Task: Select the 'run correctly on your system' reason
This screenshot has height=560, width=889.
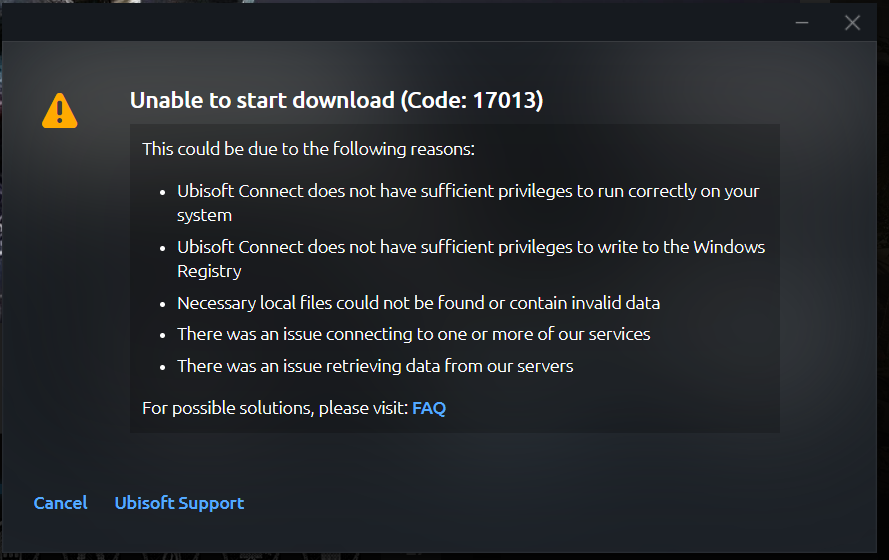Action: coord(468,203)
